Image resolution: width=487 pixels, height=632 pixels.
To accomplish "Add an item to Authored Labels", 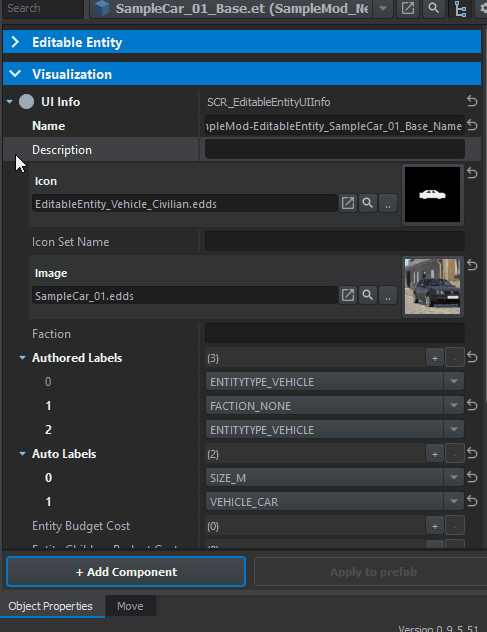I will pyautogui.click(x=435, y=358).
